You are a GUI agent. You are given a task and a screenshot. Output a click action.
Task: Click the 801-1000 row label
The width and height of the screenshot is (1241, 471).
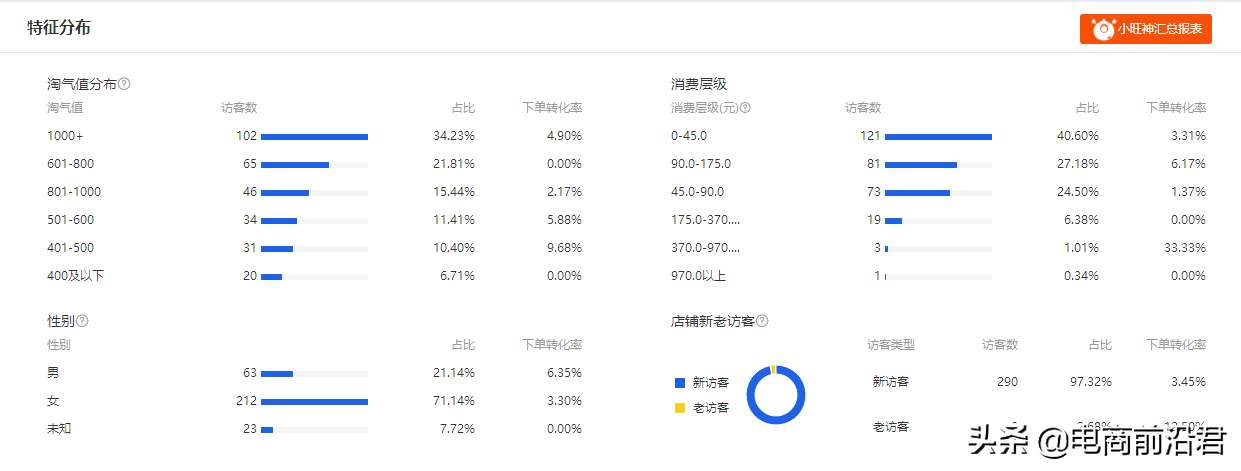tap(74, 192)
